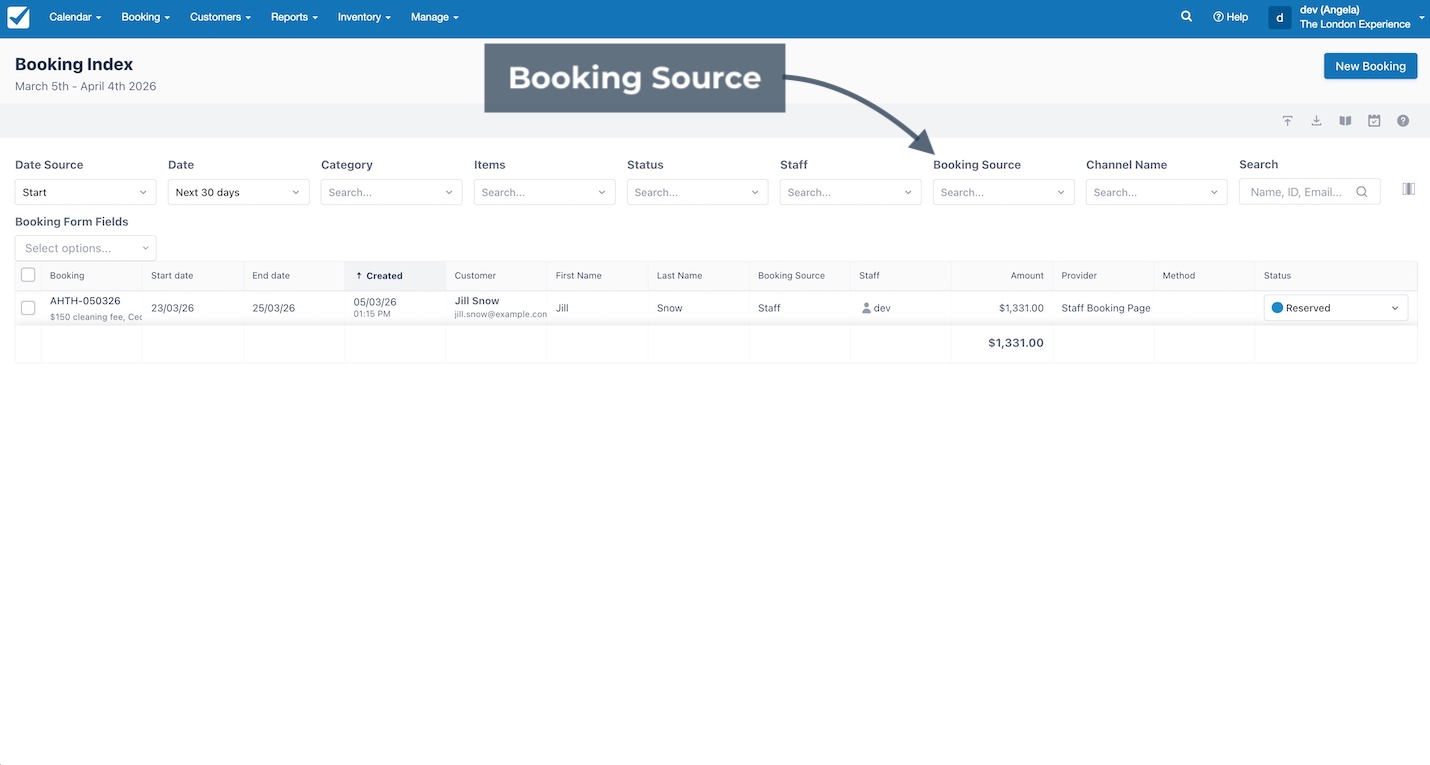Open the open-book guide icon
Screen dimensions: 1430x765
pyautogui.click(x=1346, y=121)
